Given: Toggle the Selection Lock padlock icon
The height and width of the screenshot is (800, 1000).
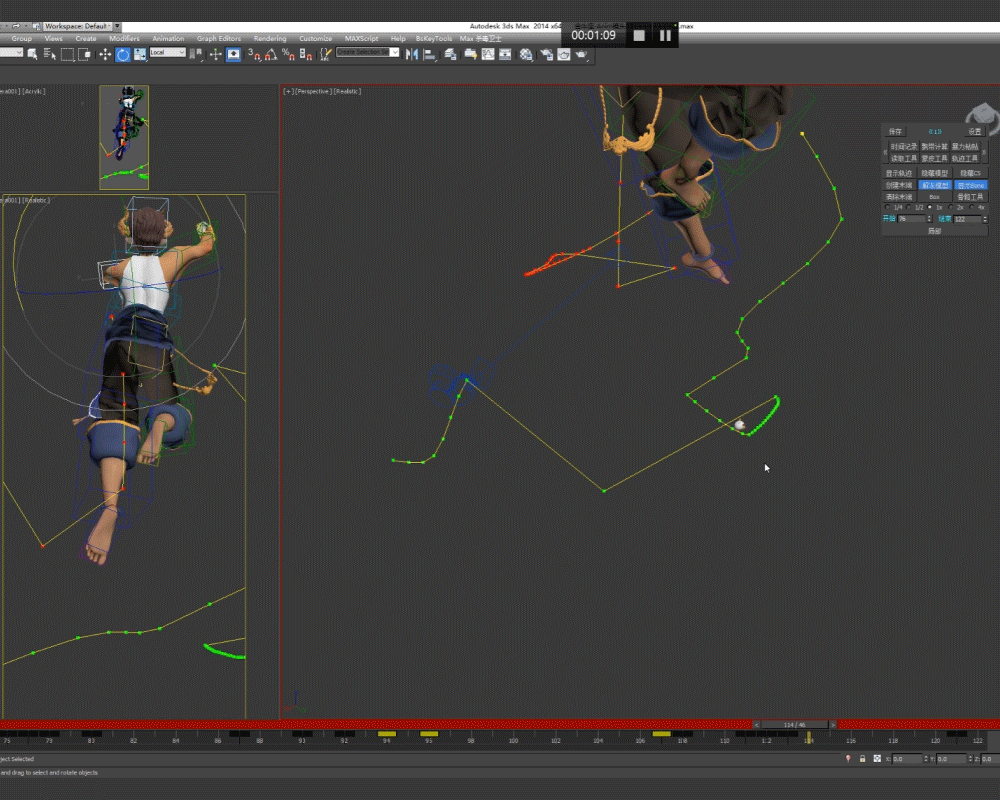Looking at the screenshot, I should pos(862,759).
